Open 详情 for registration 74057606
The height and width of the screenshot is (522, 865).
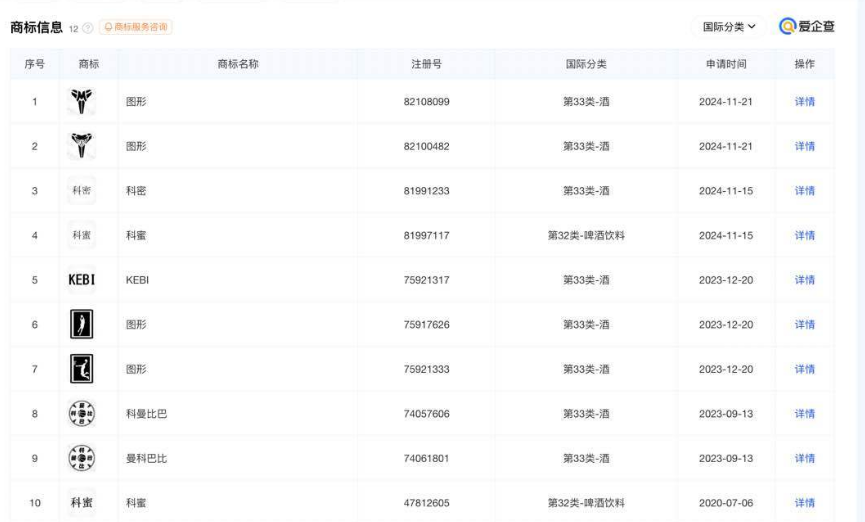(804, 414)
